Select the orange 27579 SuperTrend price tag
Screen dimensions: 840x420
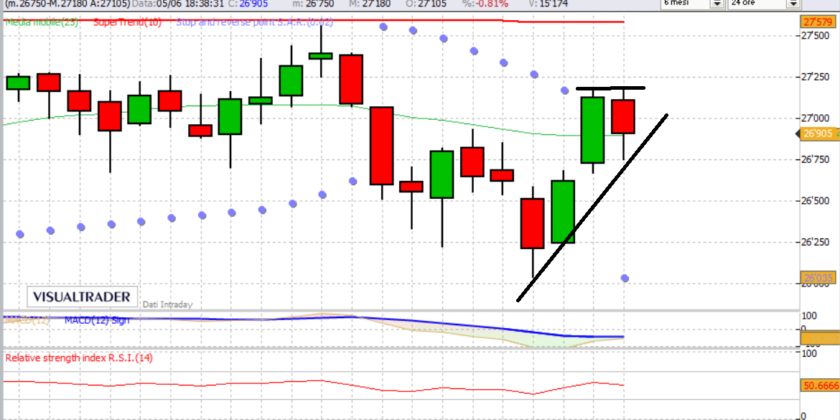(818, 21)
